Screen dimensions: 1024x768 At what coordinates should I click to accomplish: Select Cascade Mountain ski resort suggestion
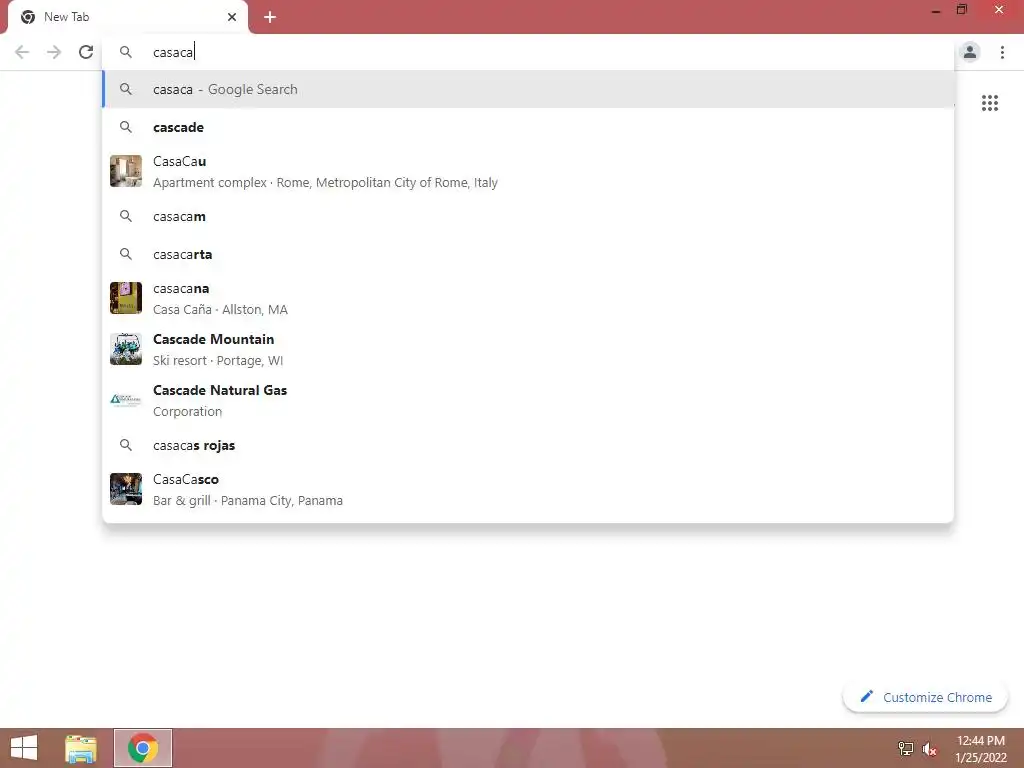pyautogui.click(x=528, y=349)
